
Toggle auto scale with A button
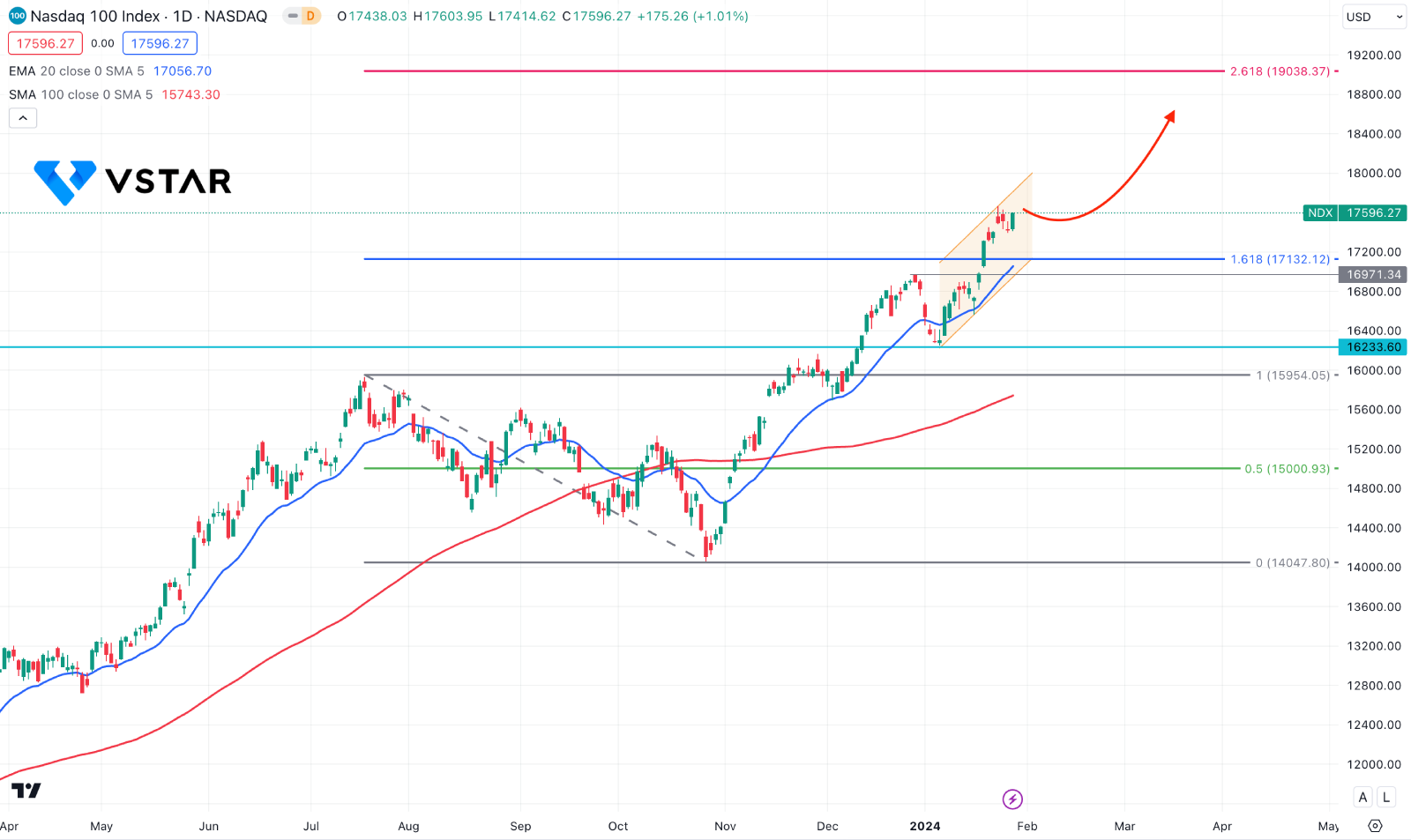1362,797
